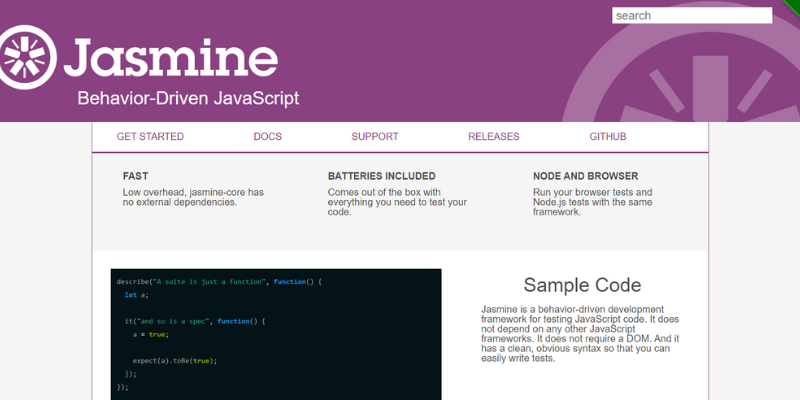Select the 'Behavior-Driven JavaScript' tagline

click(188, 98)
